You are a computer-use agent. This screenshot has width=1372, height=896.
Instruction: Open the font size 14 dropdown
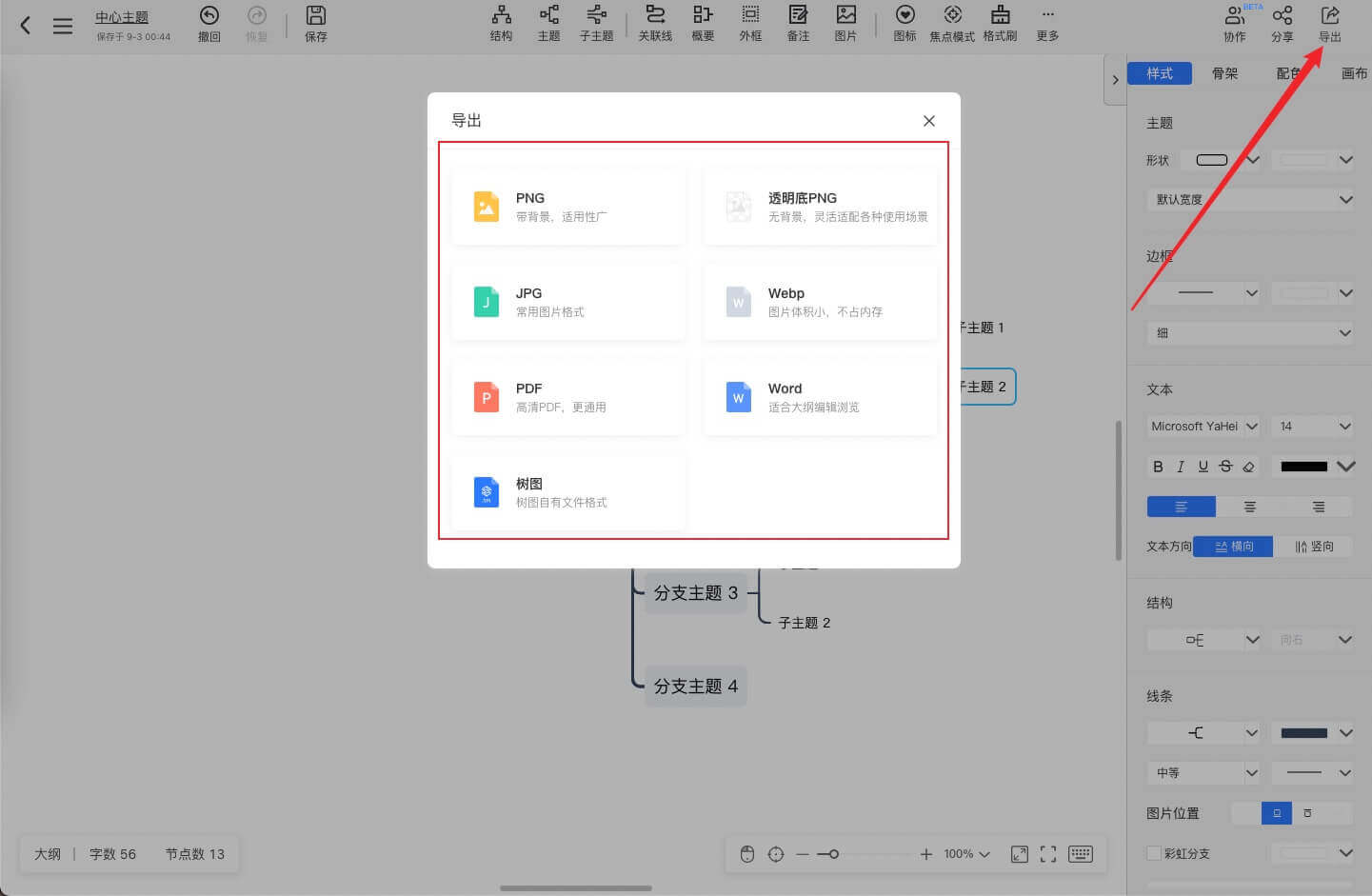1312,426
